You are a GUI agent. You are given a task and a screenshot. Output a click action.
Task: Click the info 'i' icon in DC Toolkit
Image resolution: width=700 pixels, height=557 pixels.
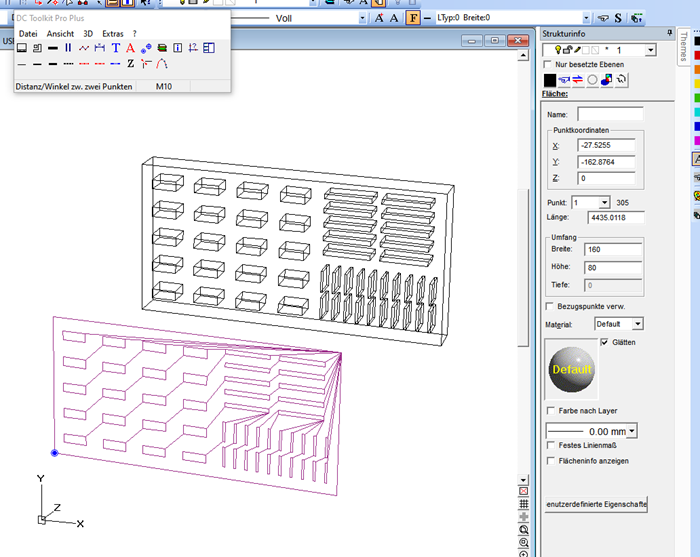click(x=177, y=48)
